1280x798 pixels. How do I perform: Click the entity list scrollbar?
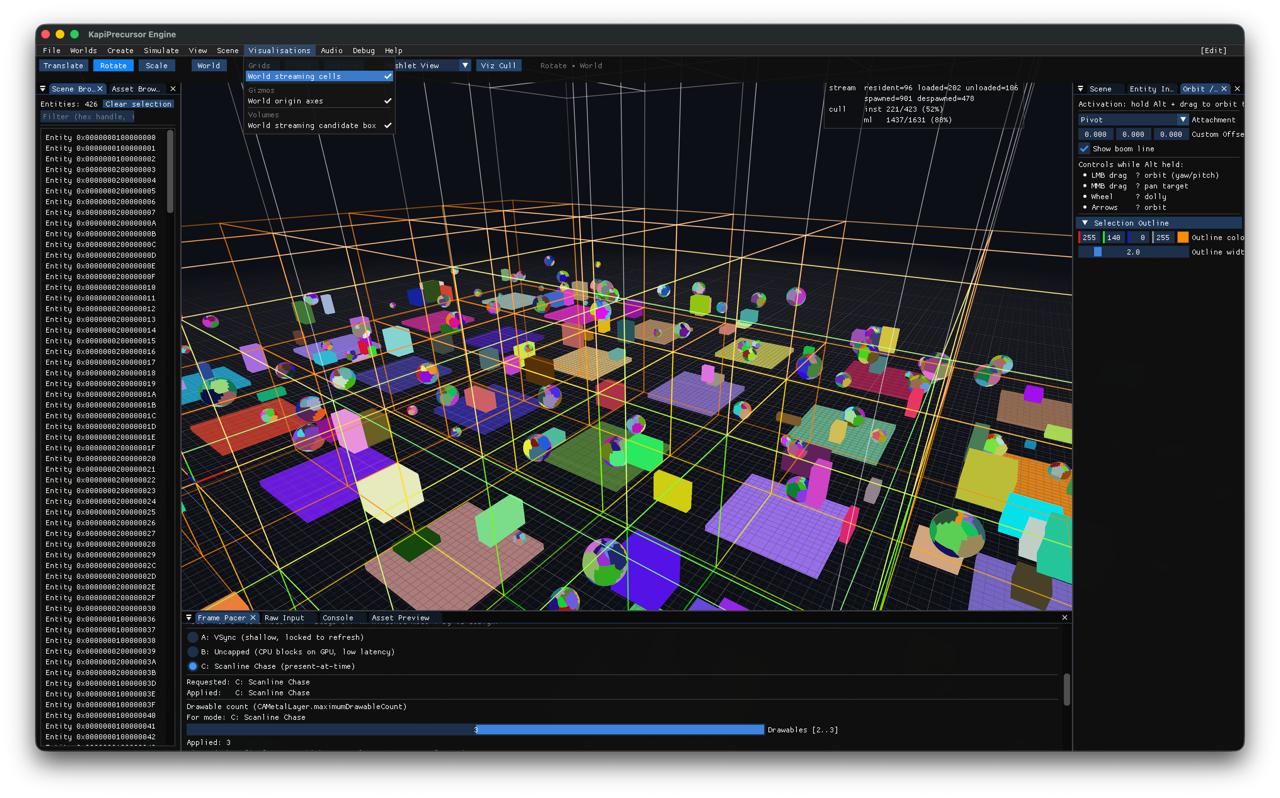click(x=170, y=171)
